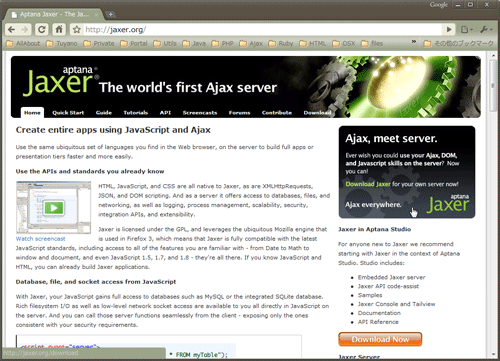Open the Portal bookmarks folder
The image size is (500, 361).
(134, 44)
